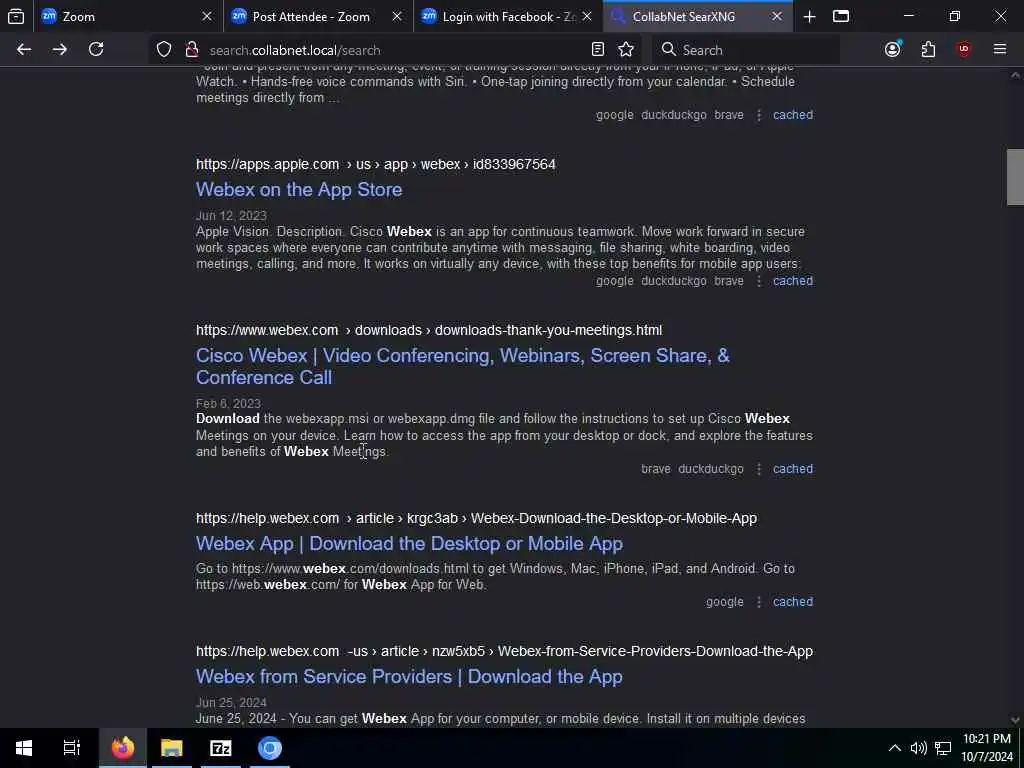Open cached link for topmost partial result
Screen dimensions: 1024x768
pyautogui.click(x=793, y=115)
